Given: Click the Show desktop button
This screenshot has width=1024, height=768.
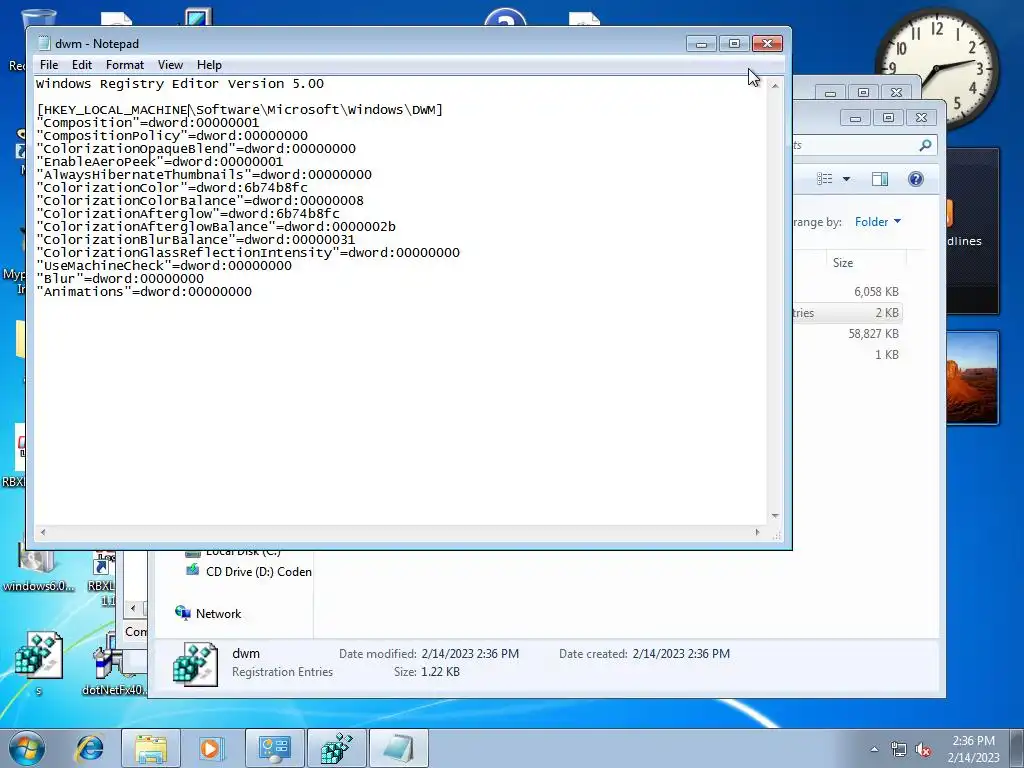Looking at the screenshot, I should [x=1017, y=748].
